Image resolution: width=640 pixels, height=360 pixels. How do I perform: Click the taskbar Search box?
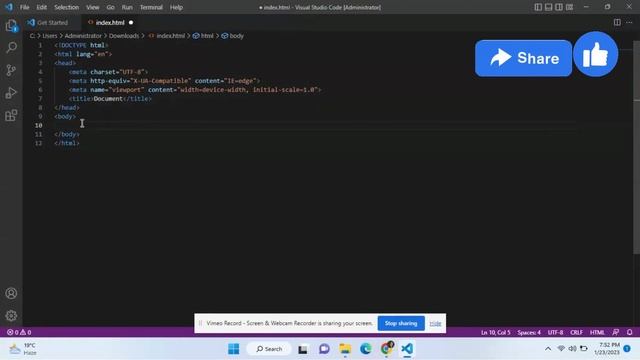pos(269,349)
